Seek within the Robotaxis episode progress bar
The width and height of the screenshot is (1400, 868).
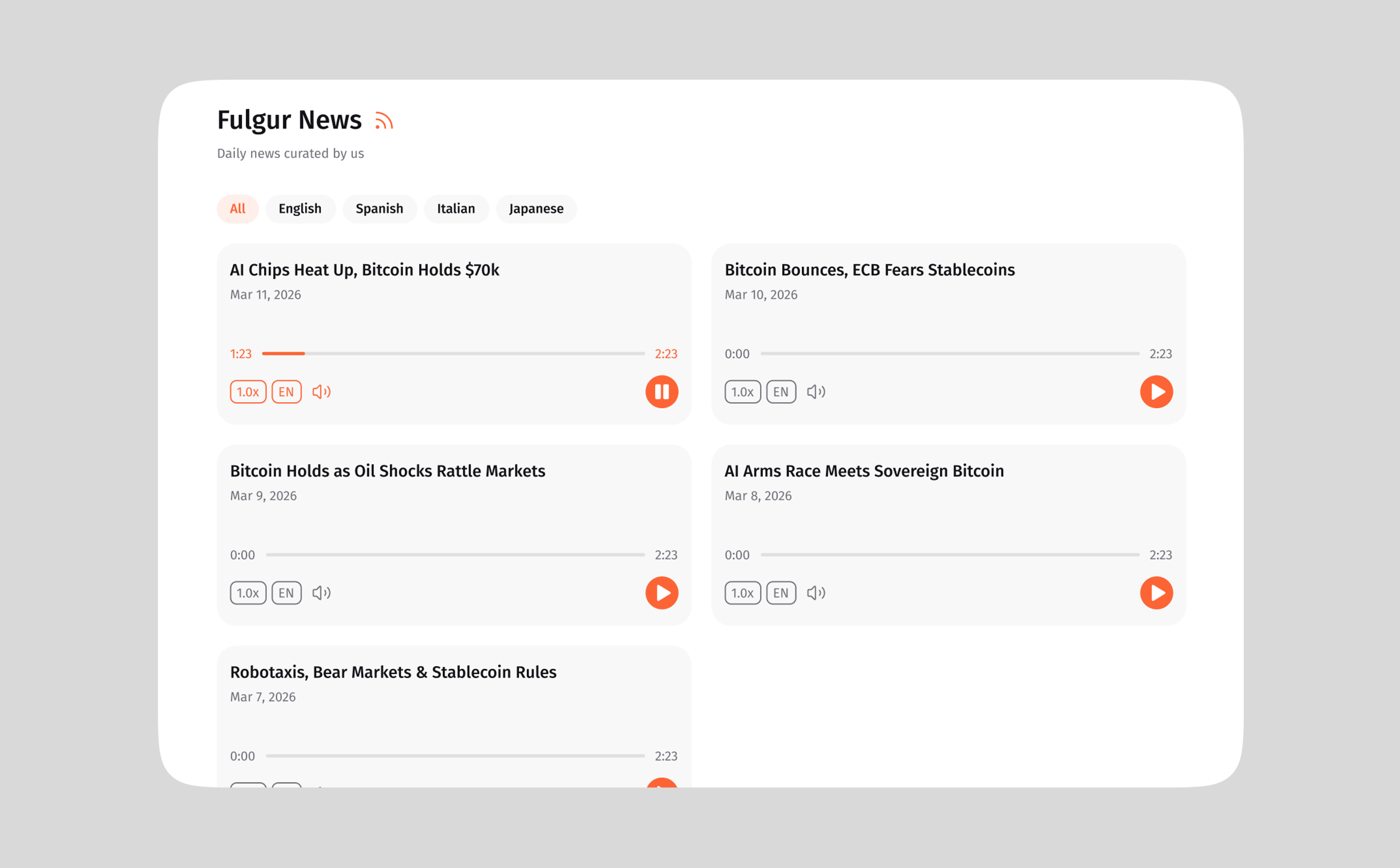(455, 755)
